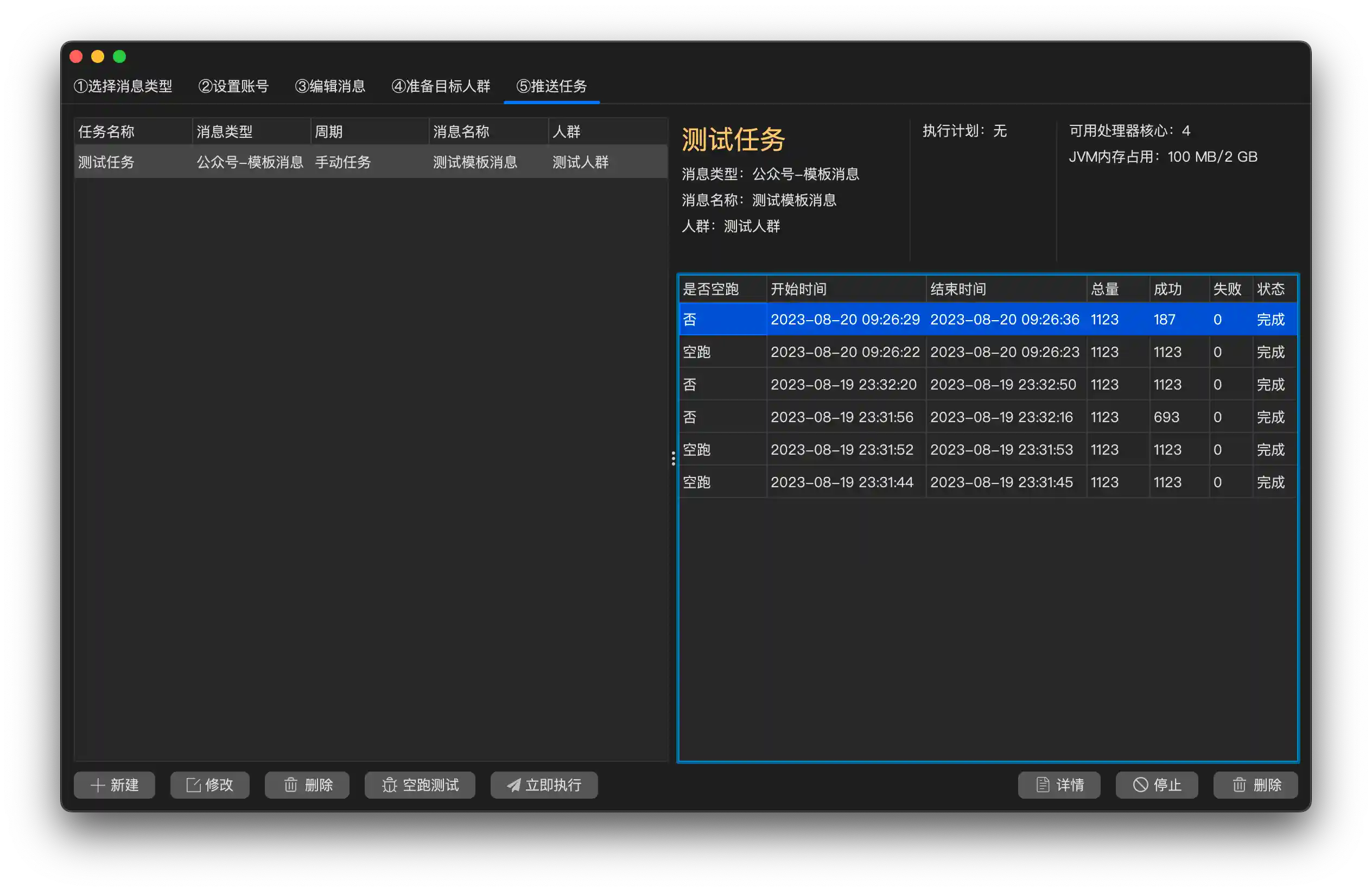Viewport: 1372px width, 892px height.
Task: Click trash icon on right 删除 button
Action: point(1239,785)
